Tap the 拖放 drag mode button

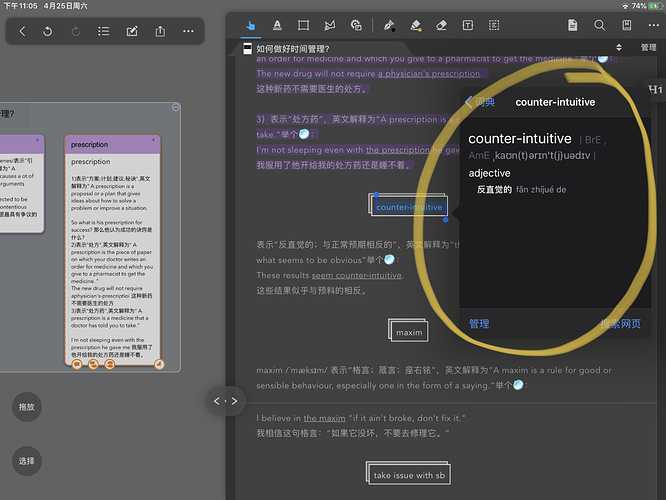pos(27,407)
